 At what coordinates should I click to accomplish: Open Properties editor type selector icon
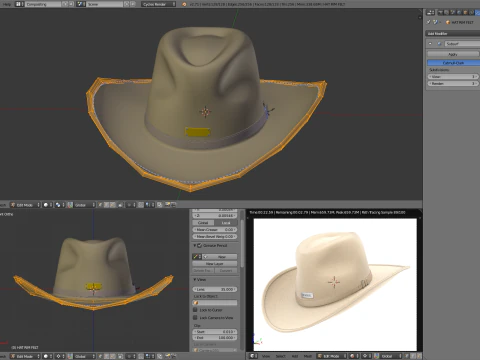pos(431,12)
